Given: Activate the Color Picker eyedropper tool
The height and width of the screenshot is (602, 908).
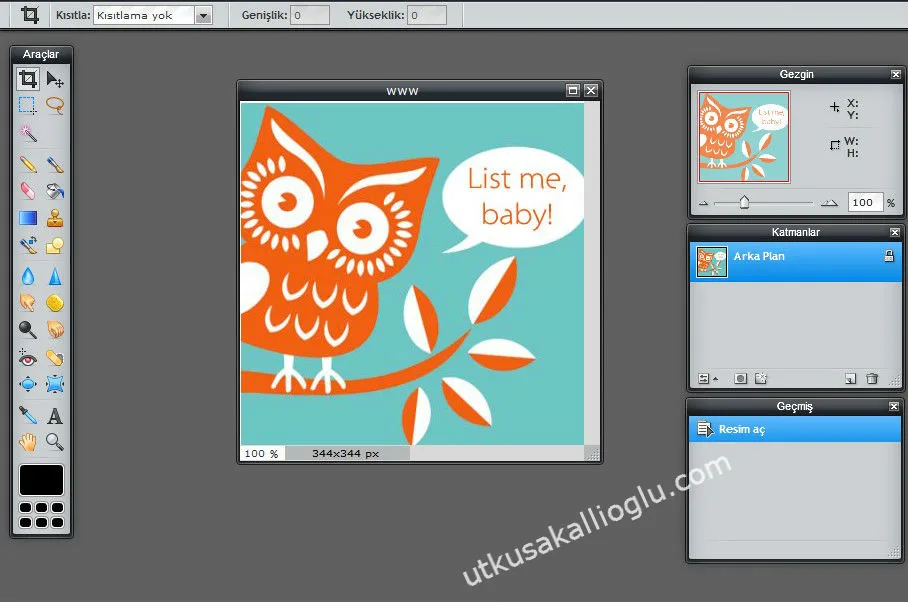Looking at the screenshot, I should pos(28,415).
